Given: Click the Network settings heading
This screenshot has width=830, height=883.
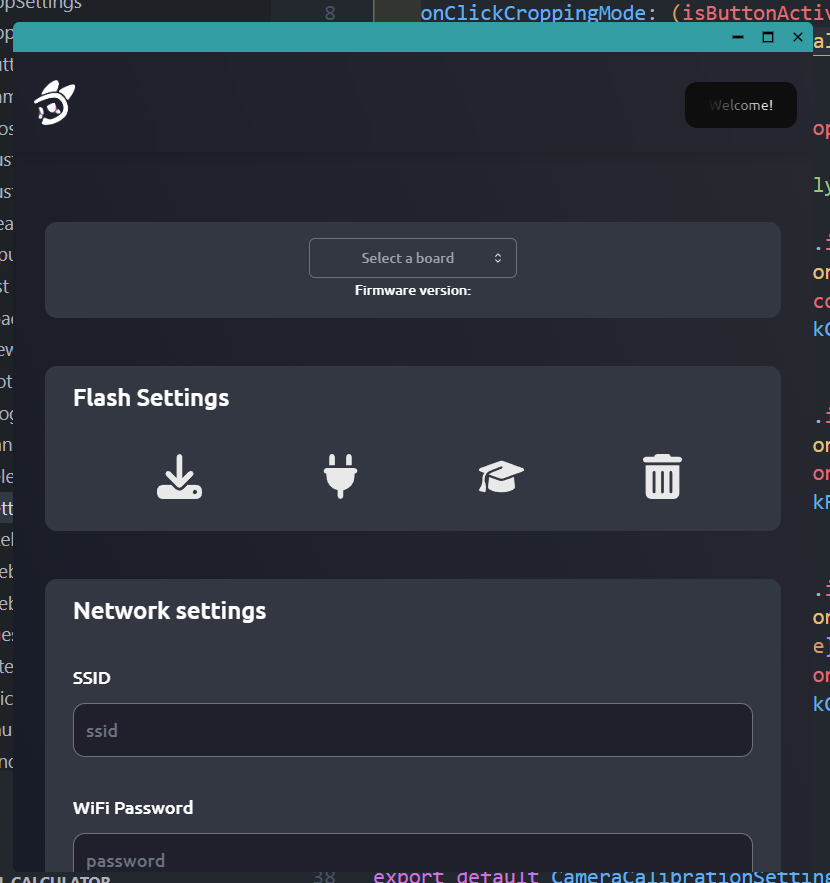Looking at the screenshot, I should point(169,610).
